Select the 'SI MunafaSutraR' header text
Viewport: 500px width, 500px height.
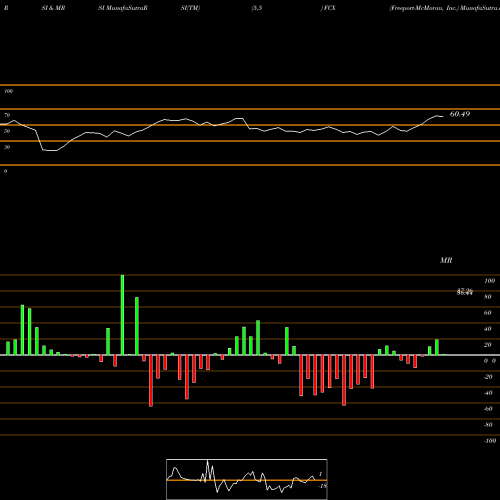(x=123, y=8)
